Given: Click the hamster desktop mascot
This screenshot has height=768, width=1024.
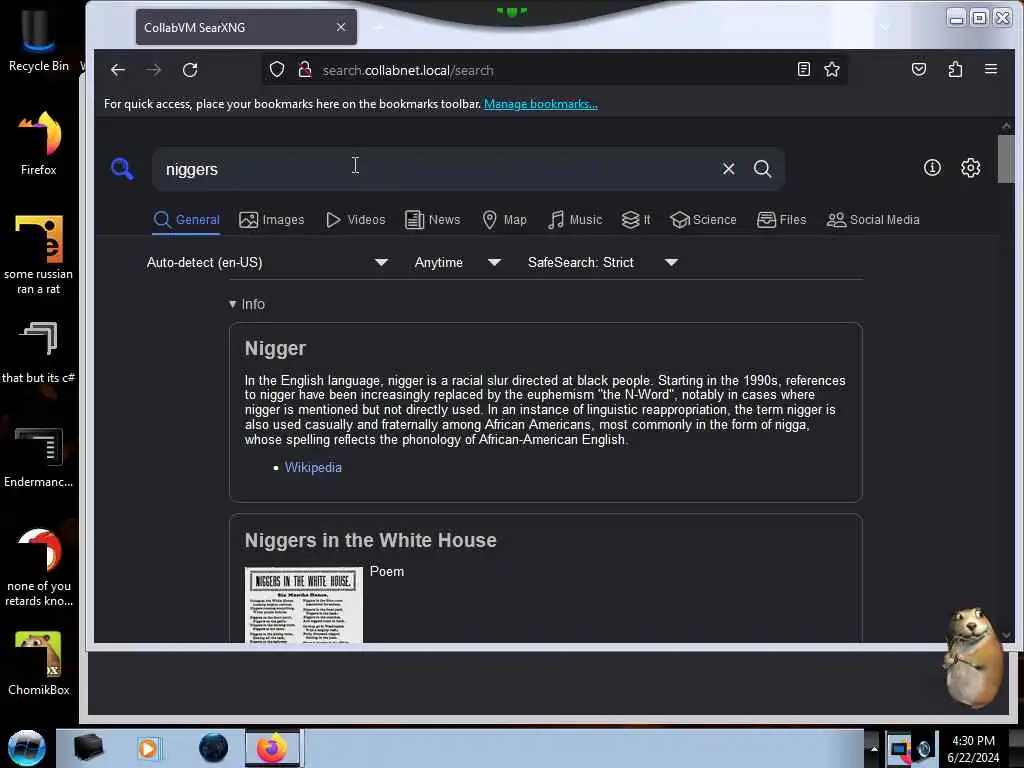Looking at the screenshot, I should pyautogui.click(x=973, y=658).
